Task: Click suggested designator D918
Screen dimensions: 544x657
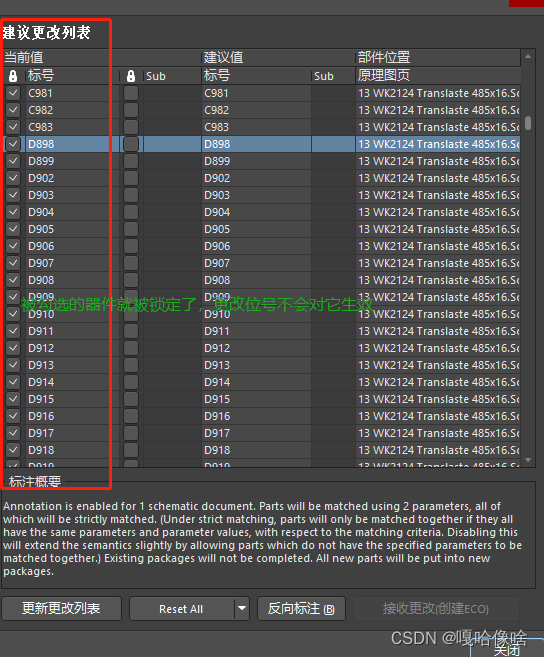Action: point(217,450)
